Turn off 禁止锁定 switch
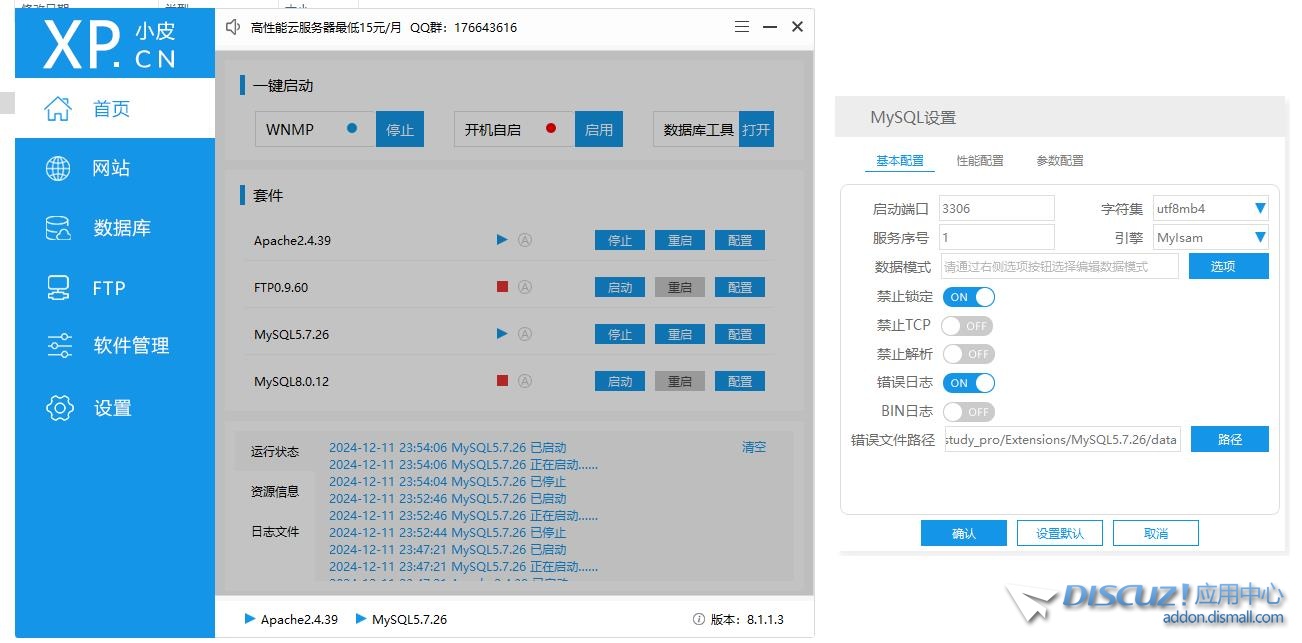Viewport: 1302px width, 643px height. pos(969,297)
